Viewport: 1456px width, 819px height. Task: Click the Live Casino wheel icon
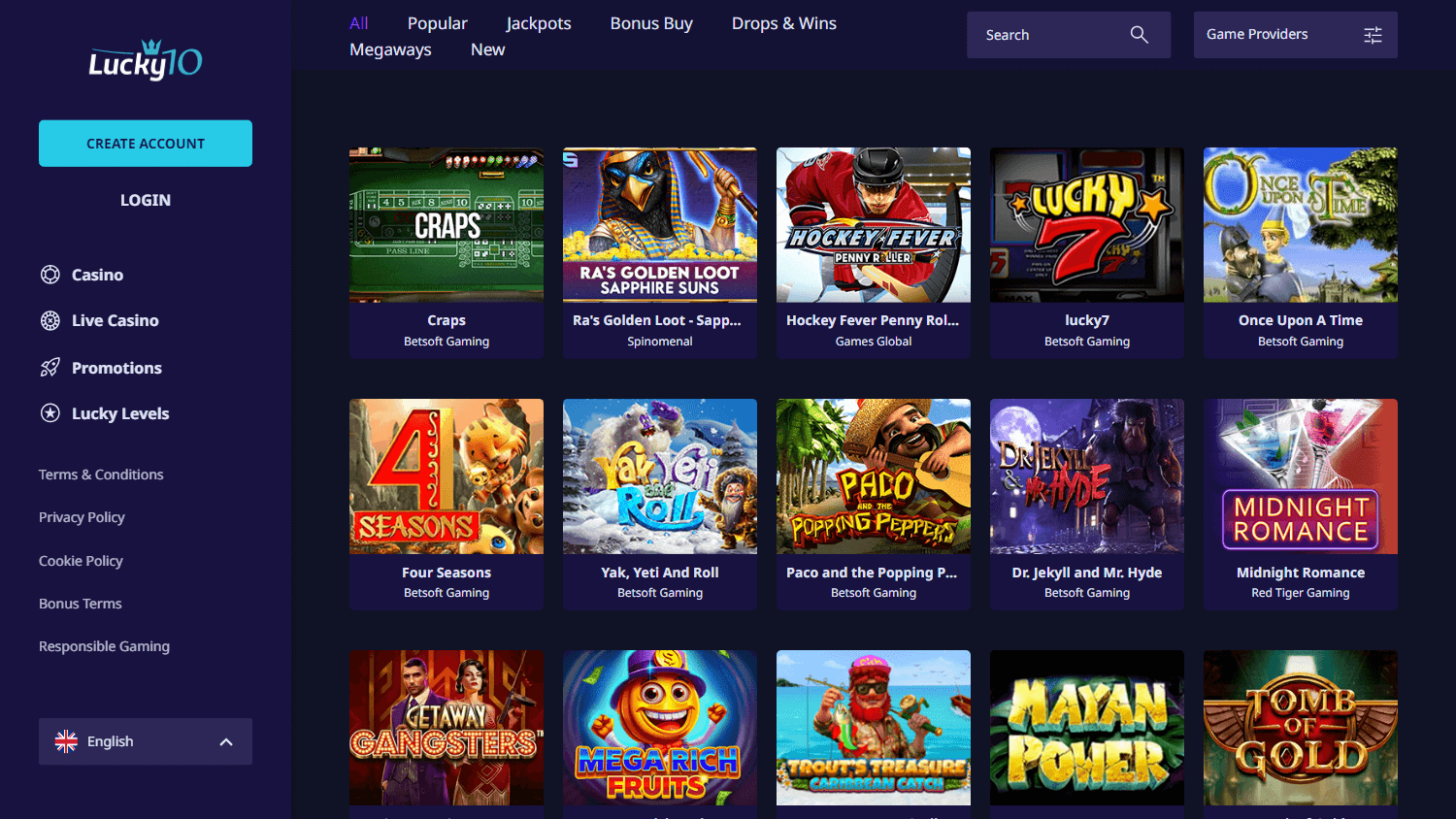point(50,320)
